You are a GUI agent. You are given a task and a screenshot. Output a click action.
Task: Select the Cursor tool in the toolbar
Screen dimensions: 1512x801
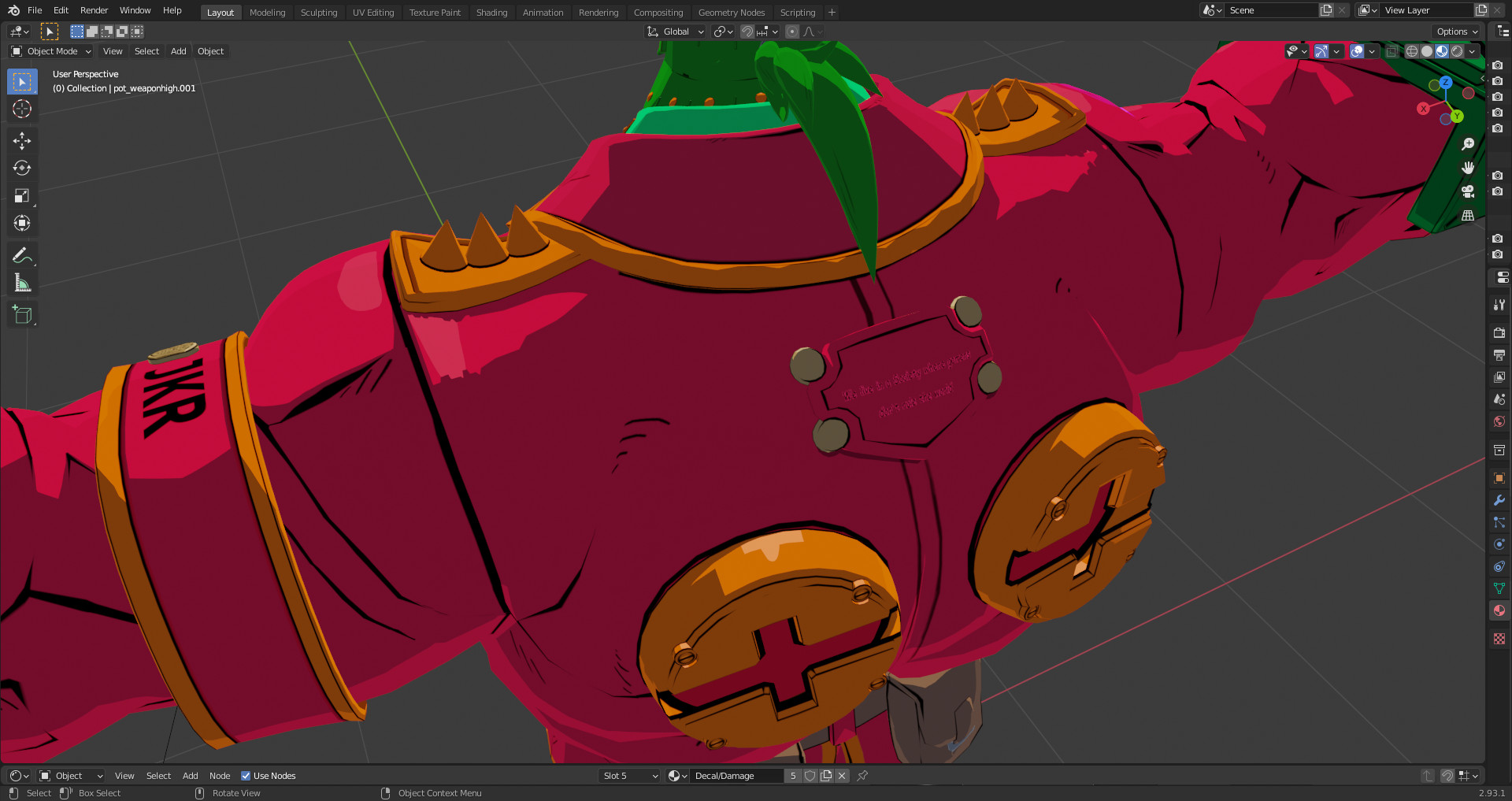22,109
